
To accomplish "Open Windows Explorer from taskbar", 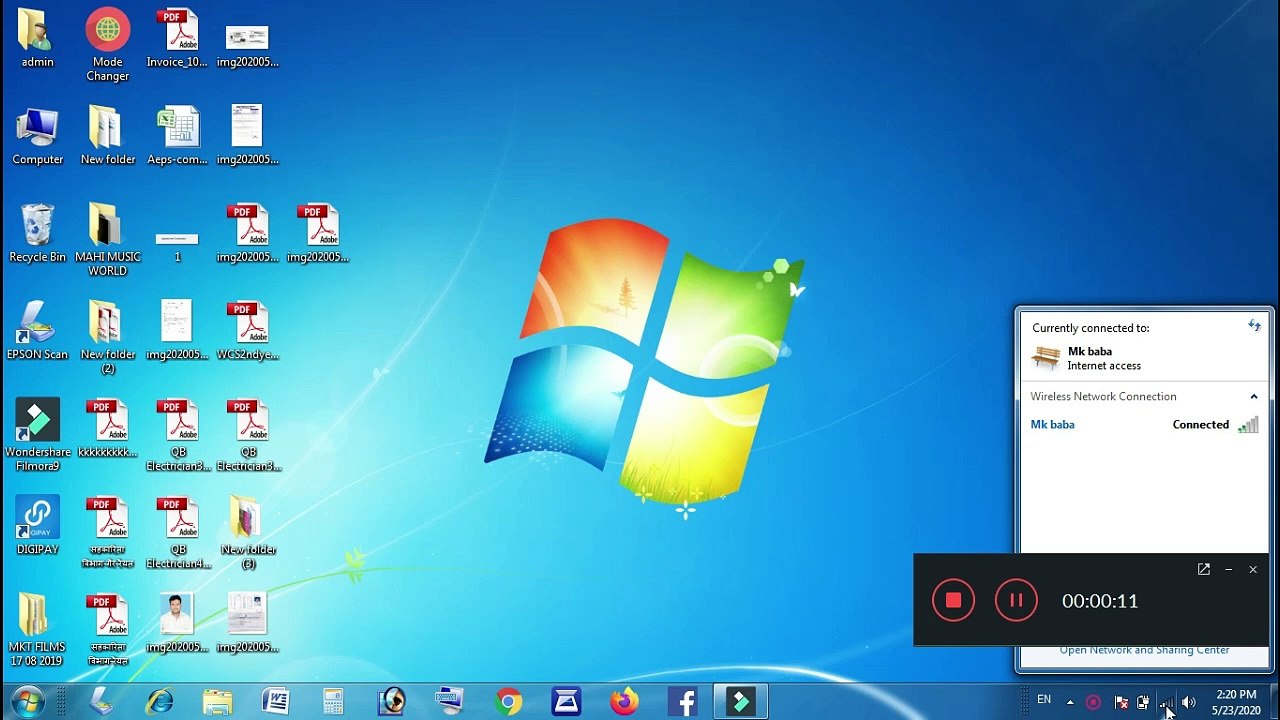I will click(x=217, y=702).
